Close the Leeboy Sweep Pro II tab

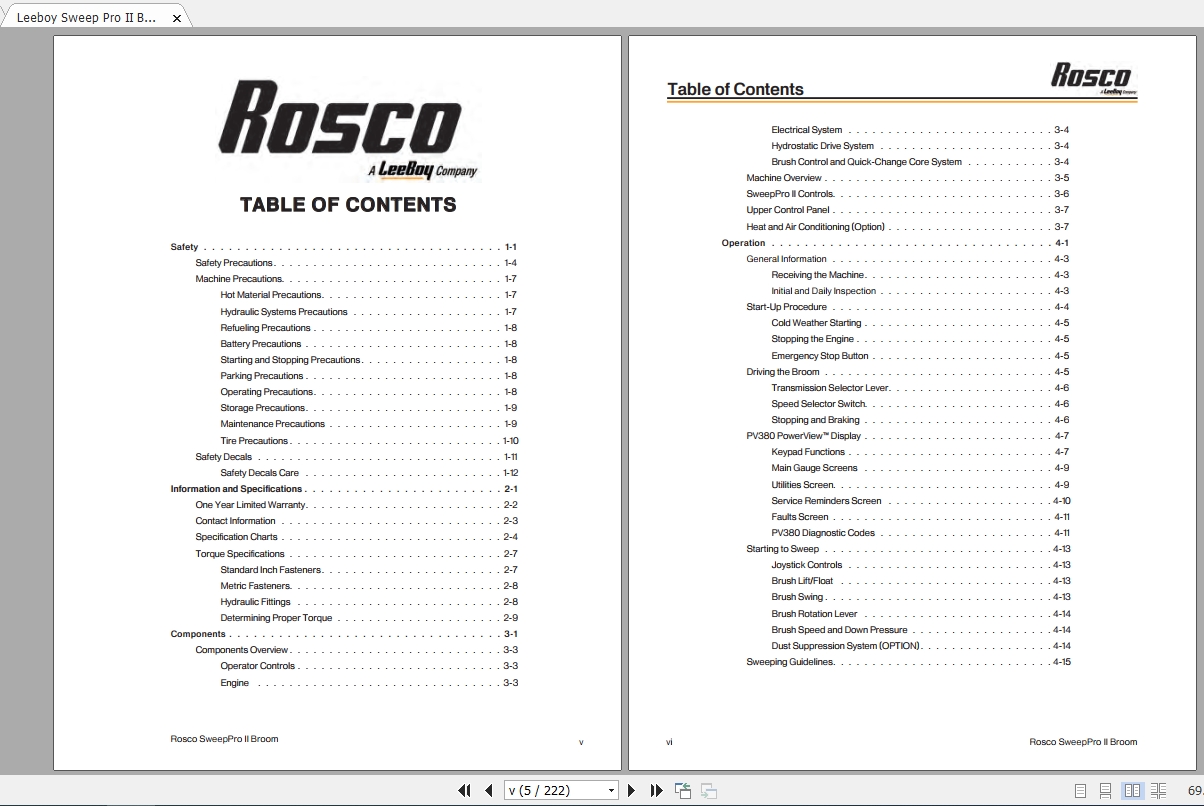pos(177,18)
